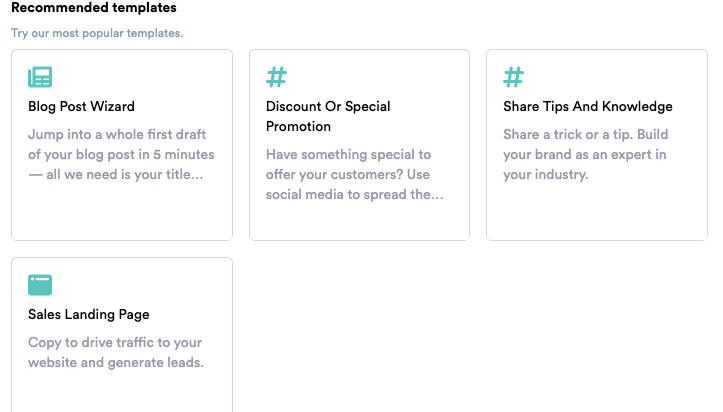Click the hashtag icon on Discount Or Special Promotion
The image size is (723, 412).
(x=277, y=77)
